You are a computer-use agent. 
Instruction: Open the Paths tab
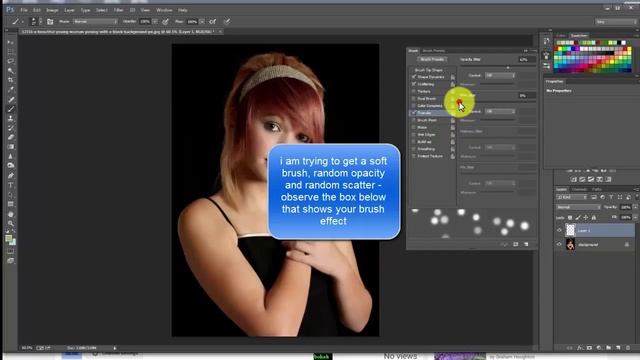pos(597,189)
